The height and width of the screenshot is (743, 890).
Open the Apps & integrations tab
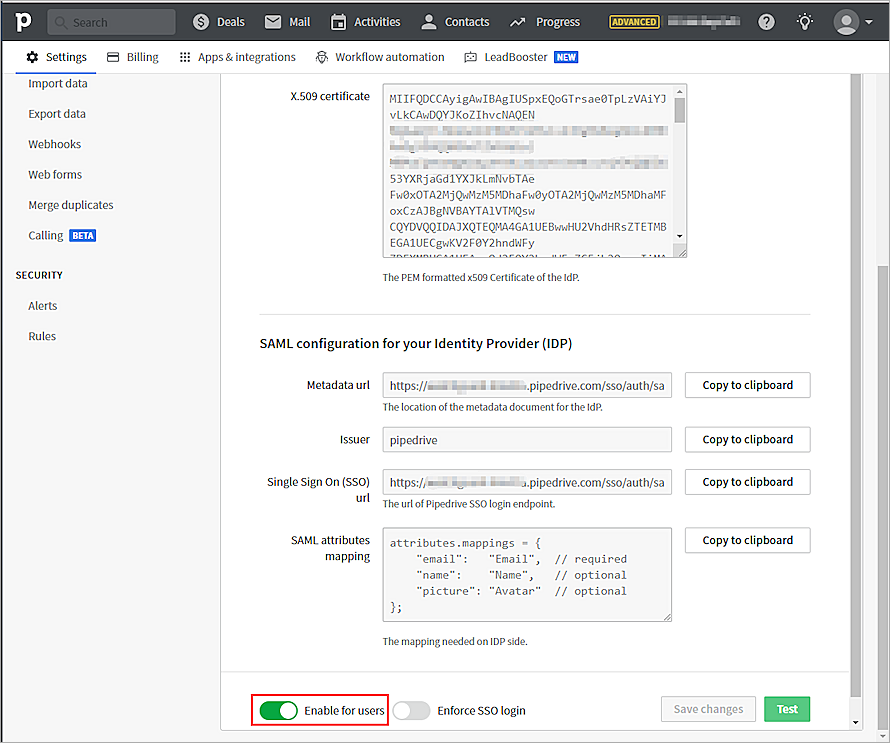click(237, 57)
